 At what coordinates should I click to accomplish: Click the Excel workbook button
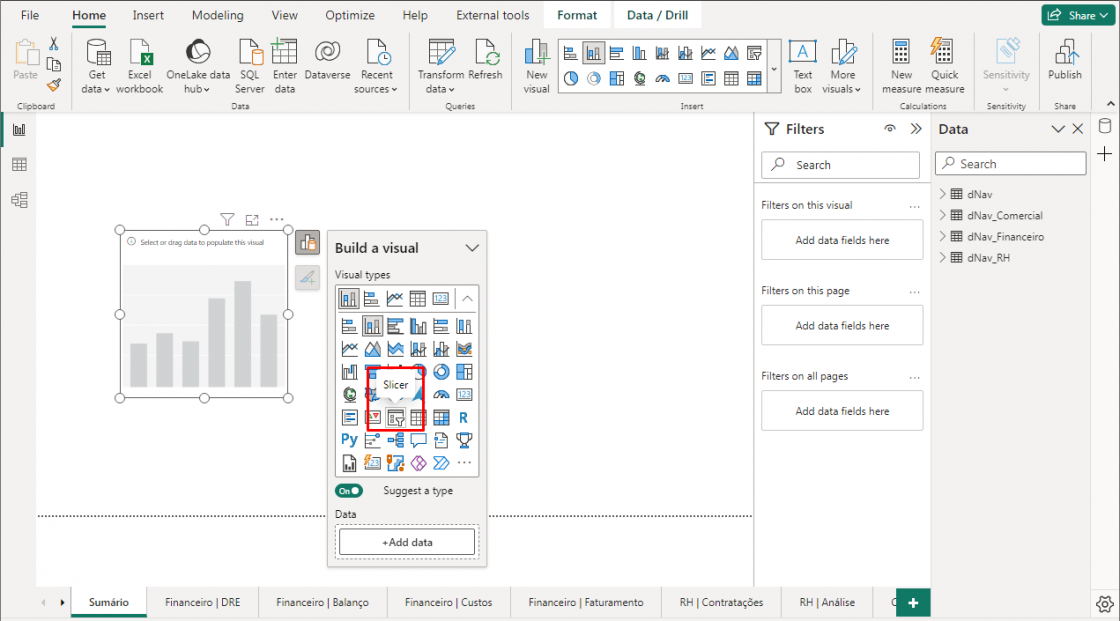click(139, 67)
